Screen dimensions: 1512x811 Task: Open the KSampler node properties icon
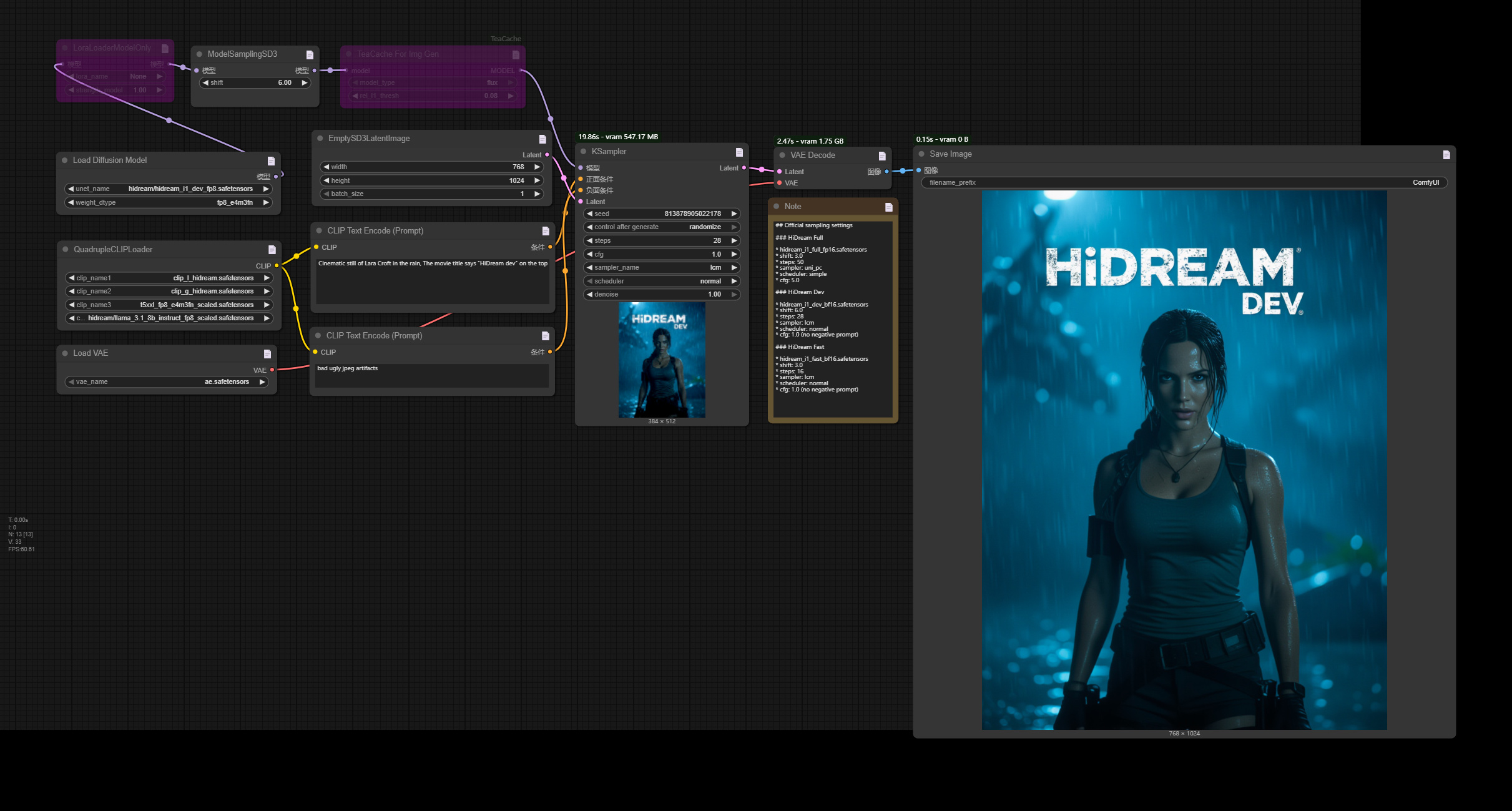click(739, 151)
